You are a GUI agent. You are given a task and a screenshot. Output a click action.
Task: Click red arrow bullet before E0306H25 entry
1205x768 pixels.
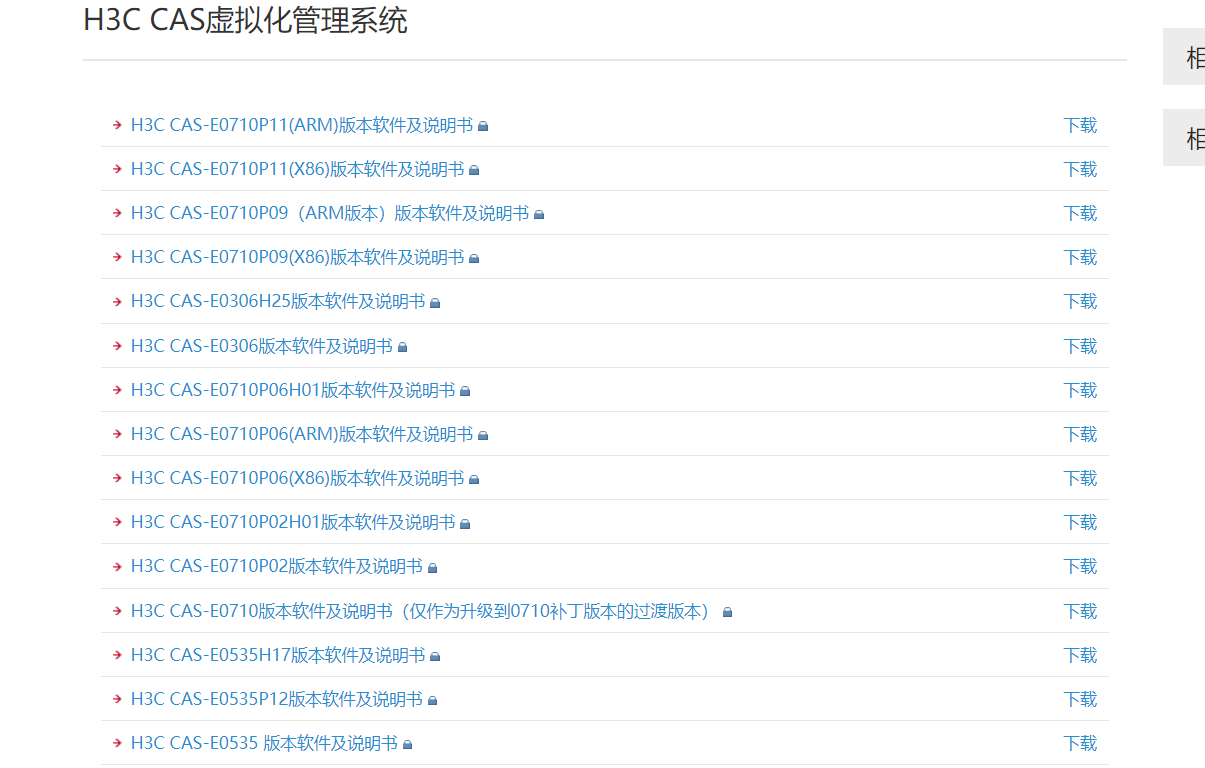click(x=117, y=301)
